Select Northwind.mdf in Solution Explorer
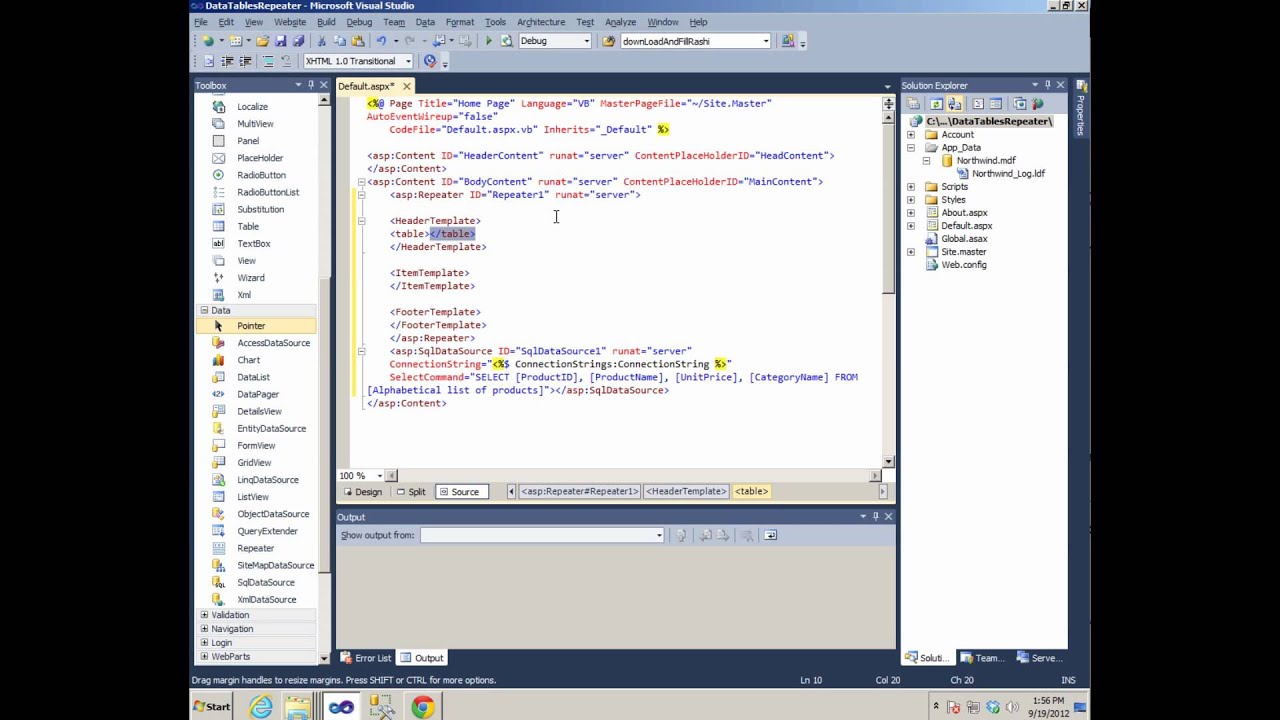1280x720 pixels. [x=985, y=160]
